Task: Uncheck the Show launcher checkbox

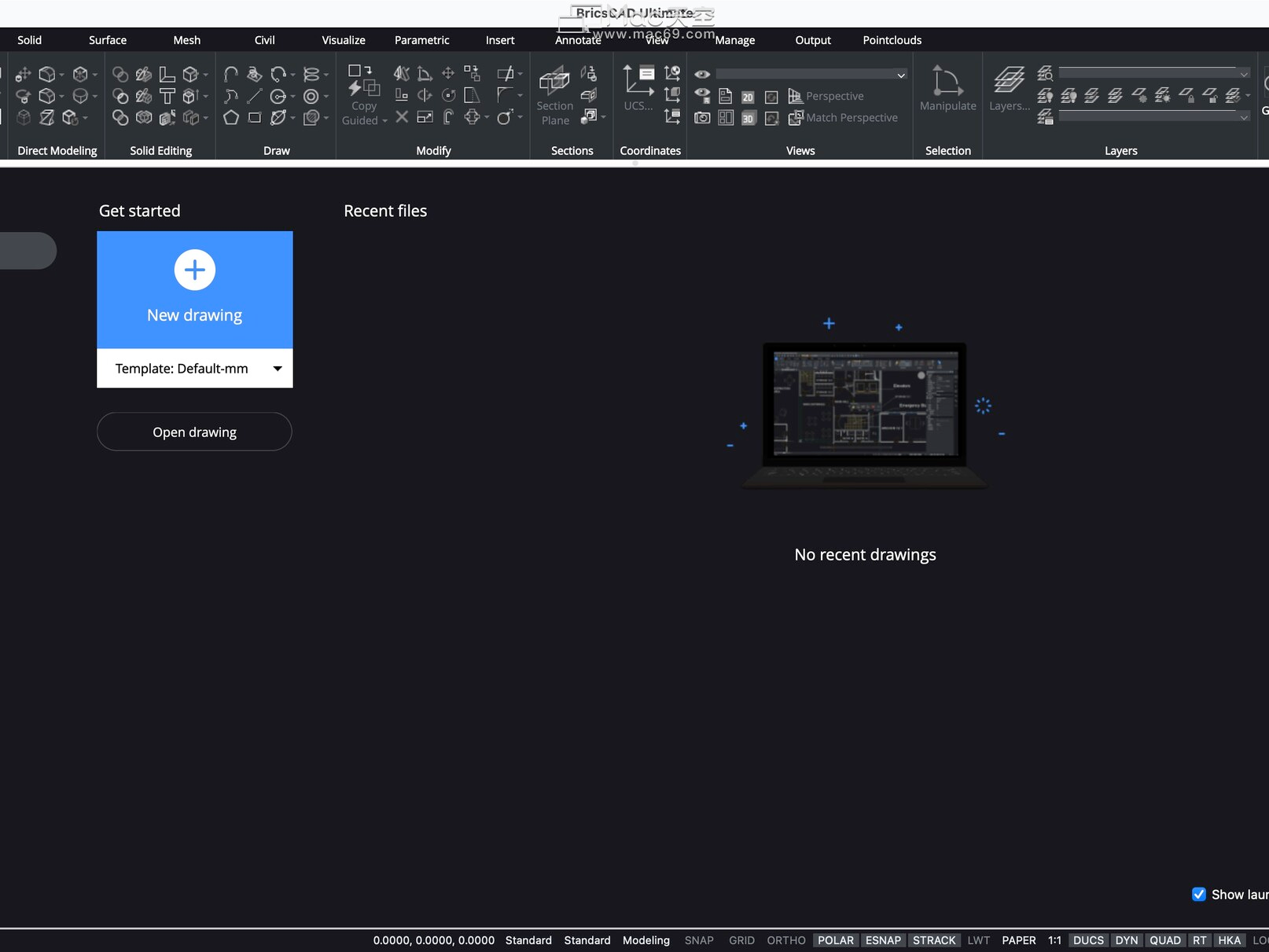Action: click(1199, 894)
